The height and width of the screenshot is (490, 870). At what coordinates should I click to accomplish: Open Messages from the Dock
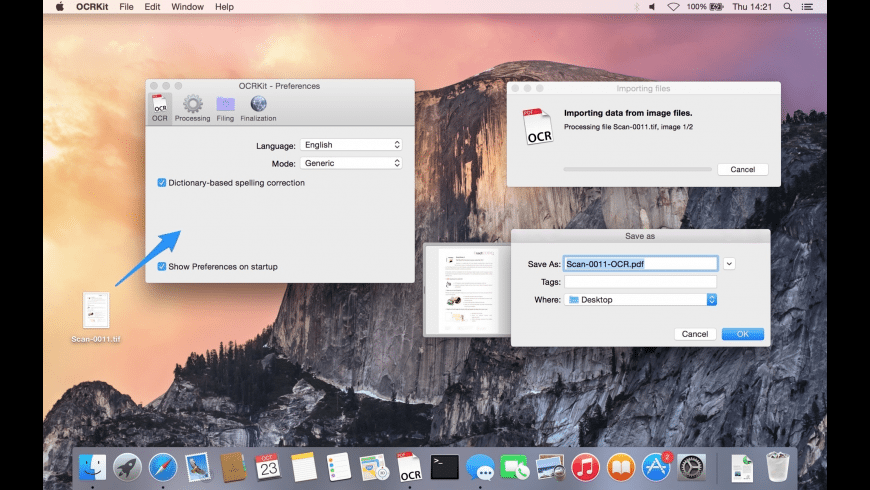[x=480, y=467]
